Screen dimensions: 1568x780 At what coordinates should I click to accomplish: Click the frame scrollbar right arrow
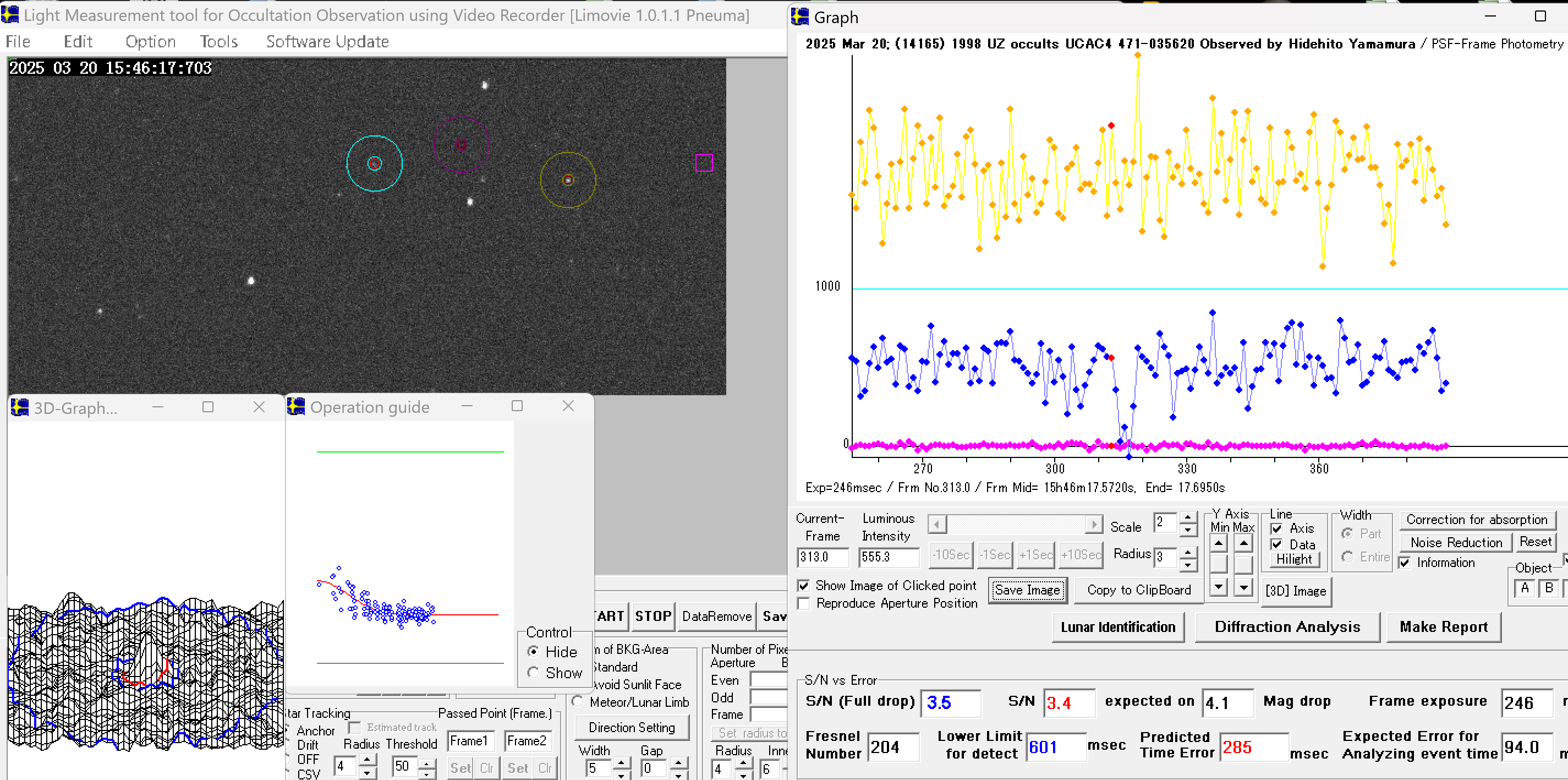(x=1094, y=524)
